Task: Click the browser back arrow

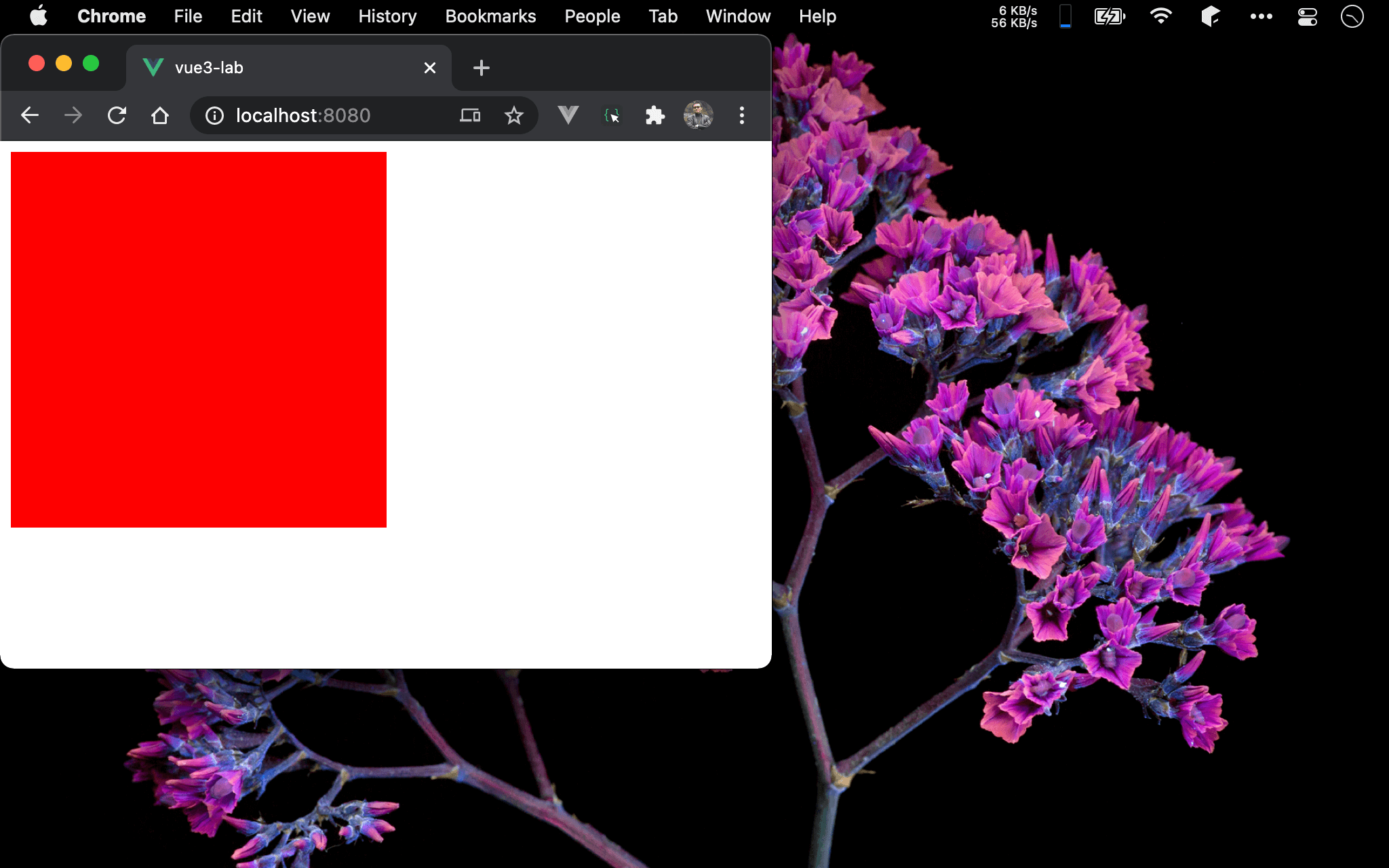Action: point(30,115)
